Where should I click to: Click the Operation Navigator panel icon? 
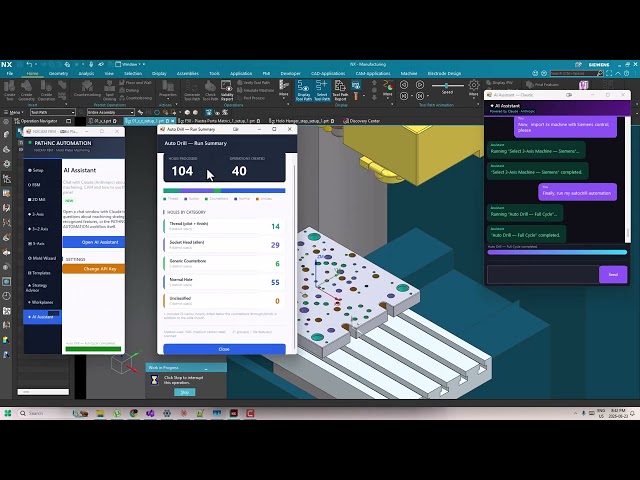[x=7, y=179]
